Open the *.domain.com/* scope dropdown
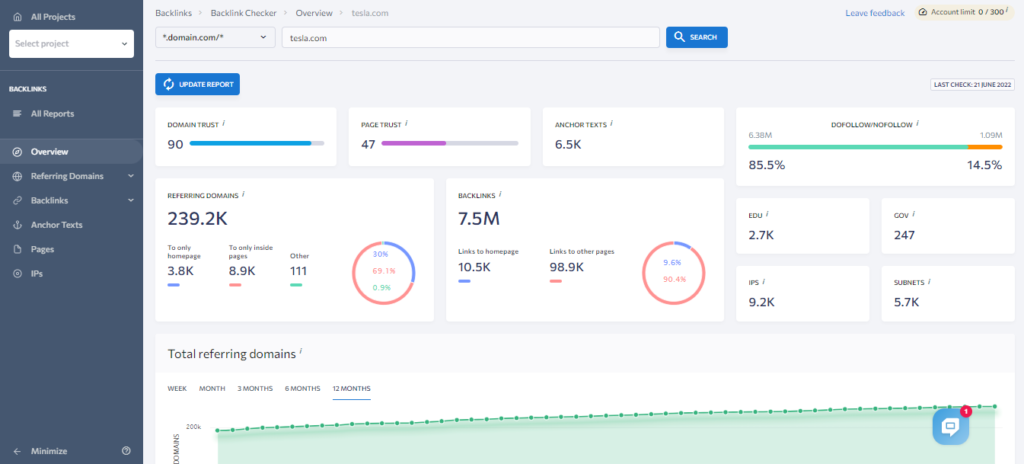Viewport: 1024px width, 464px height. point(216,37)
